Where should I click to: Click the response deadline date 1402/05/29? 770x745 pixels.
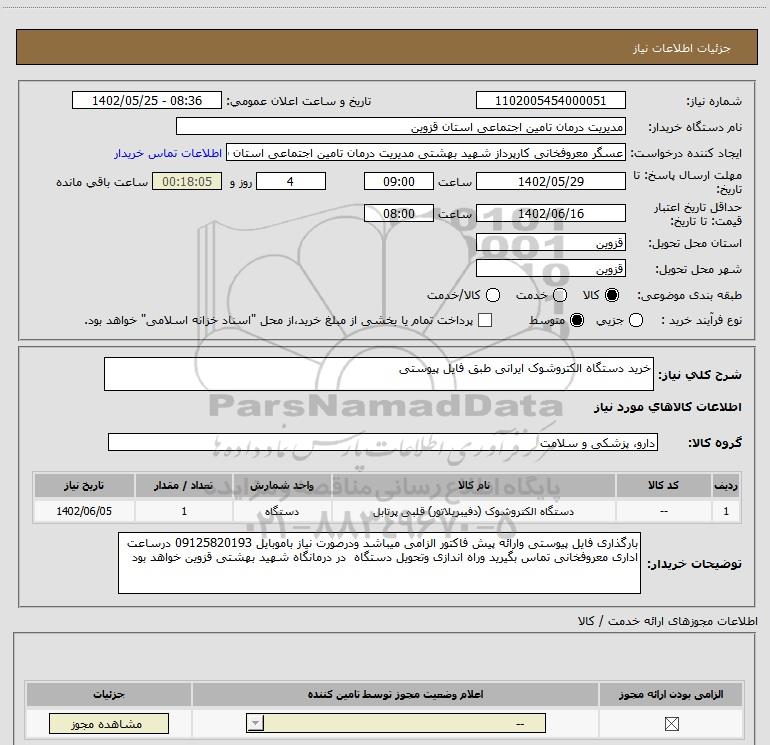(550, 181)
